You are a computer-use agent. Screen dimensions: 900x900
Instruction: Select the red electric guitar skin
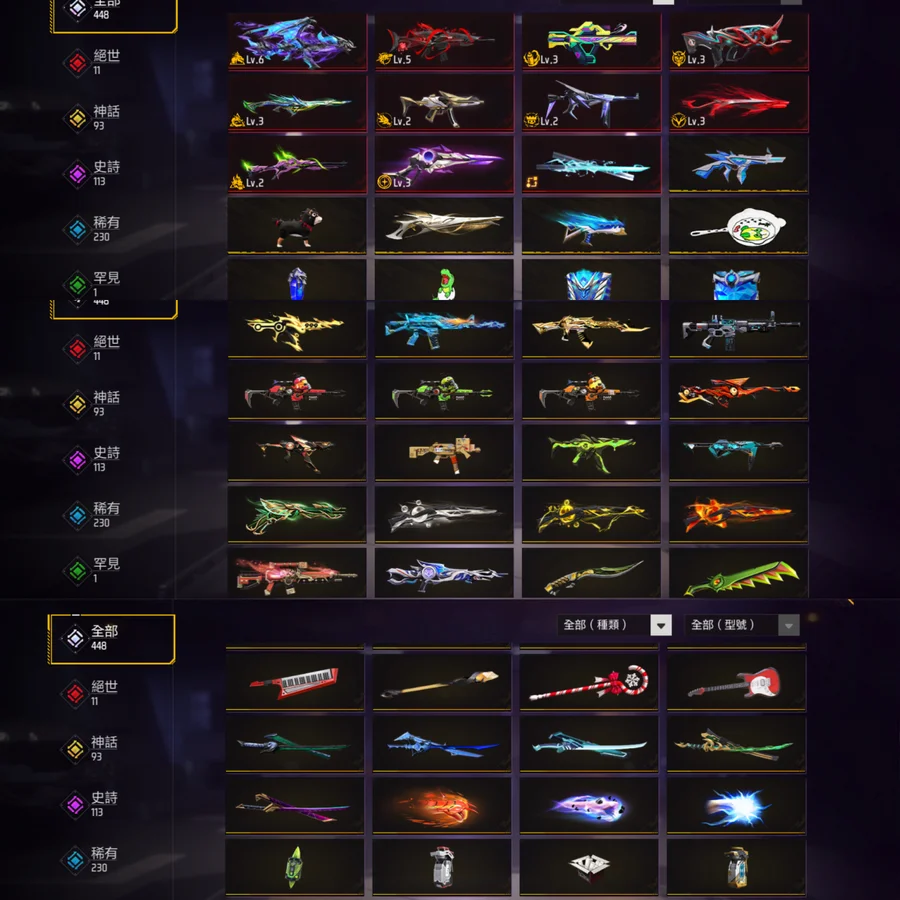tap(736, 681)
